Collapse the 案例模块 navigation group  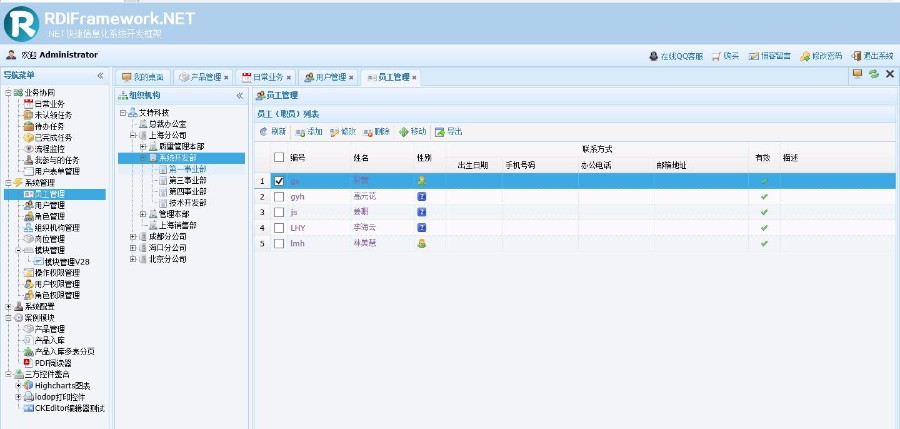8,318
